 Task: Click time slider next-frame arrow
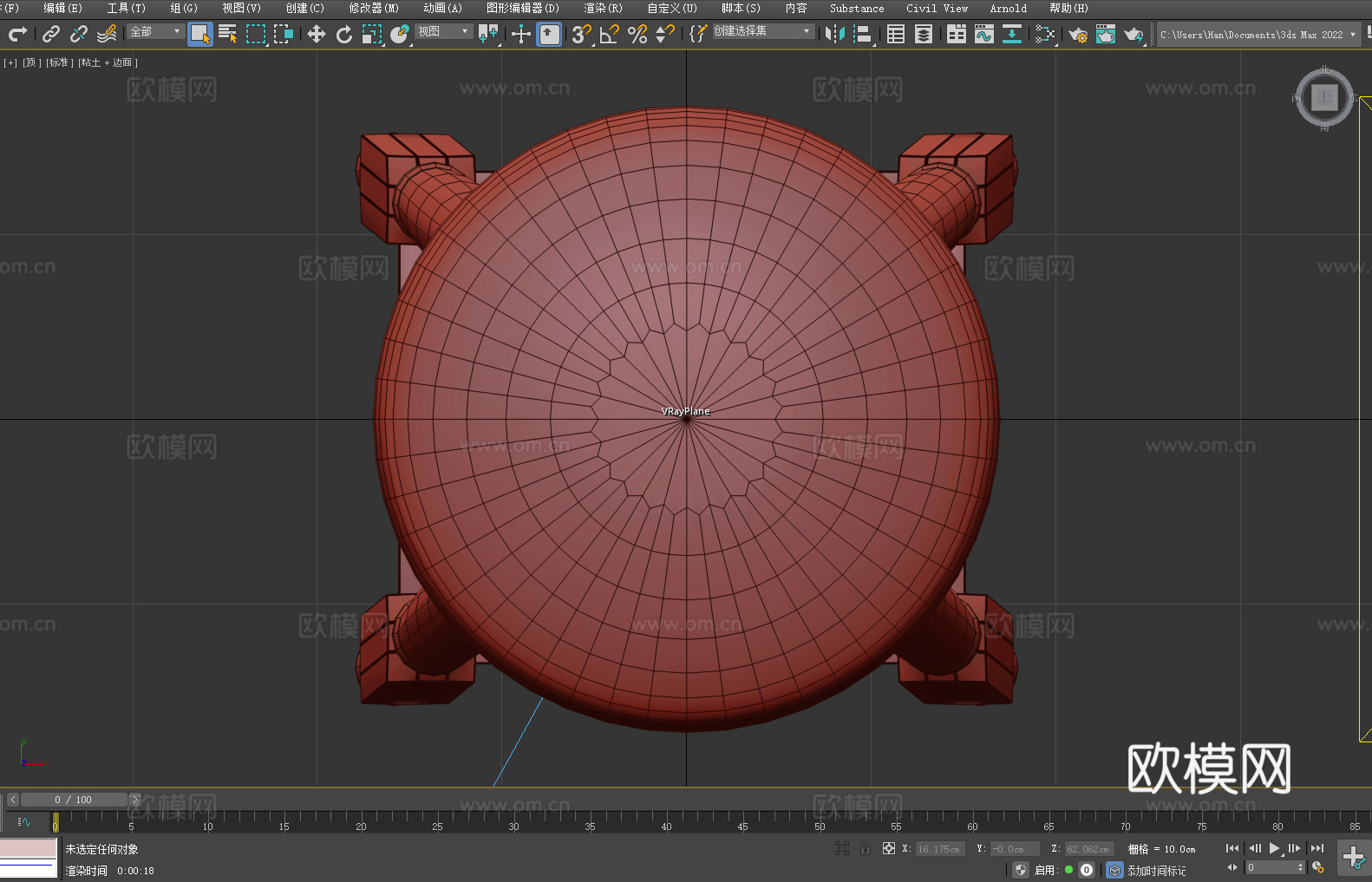[x=134, y=800]
